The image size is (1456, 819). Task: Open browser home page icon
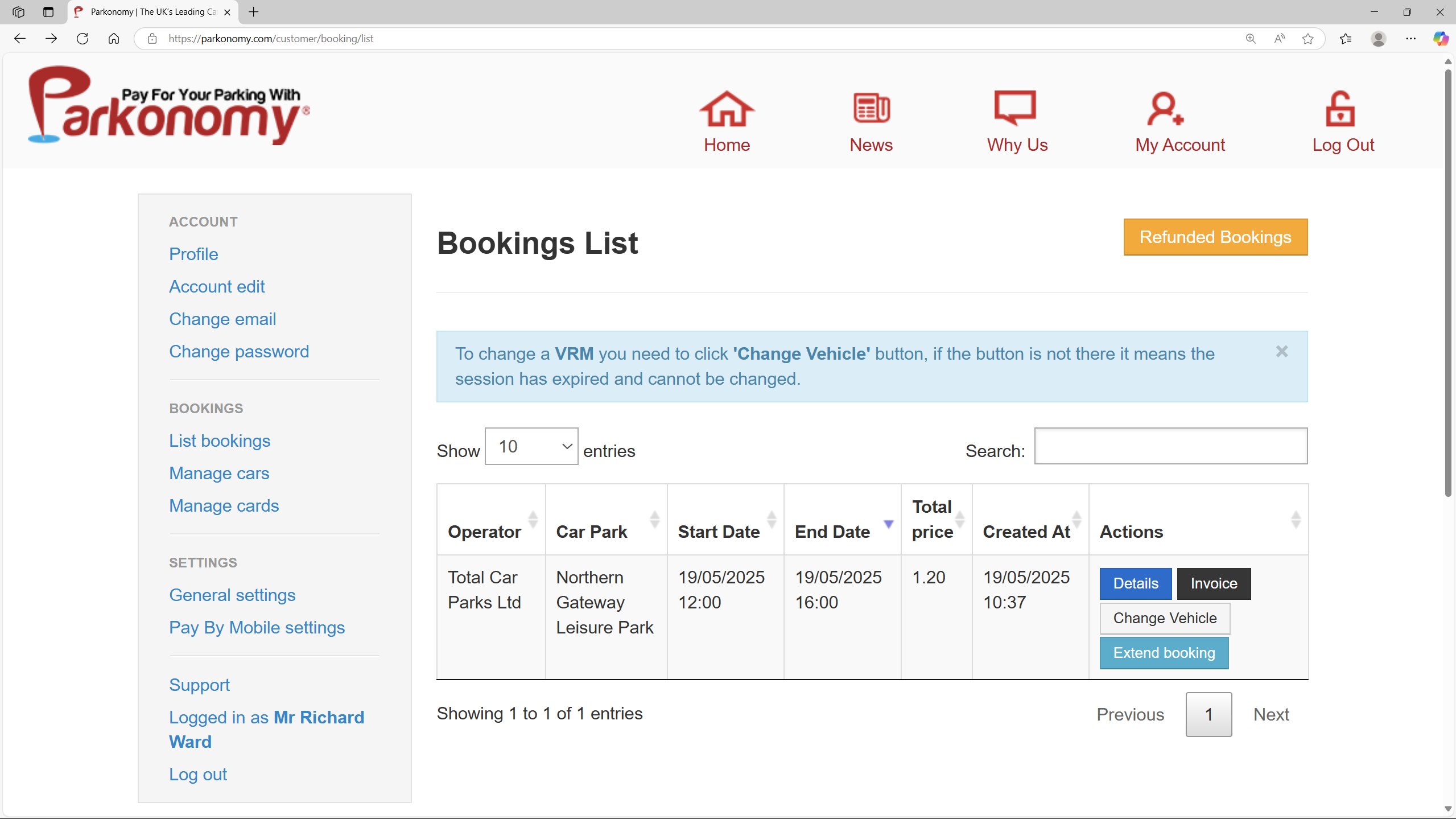coord(114,39)
